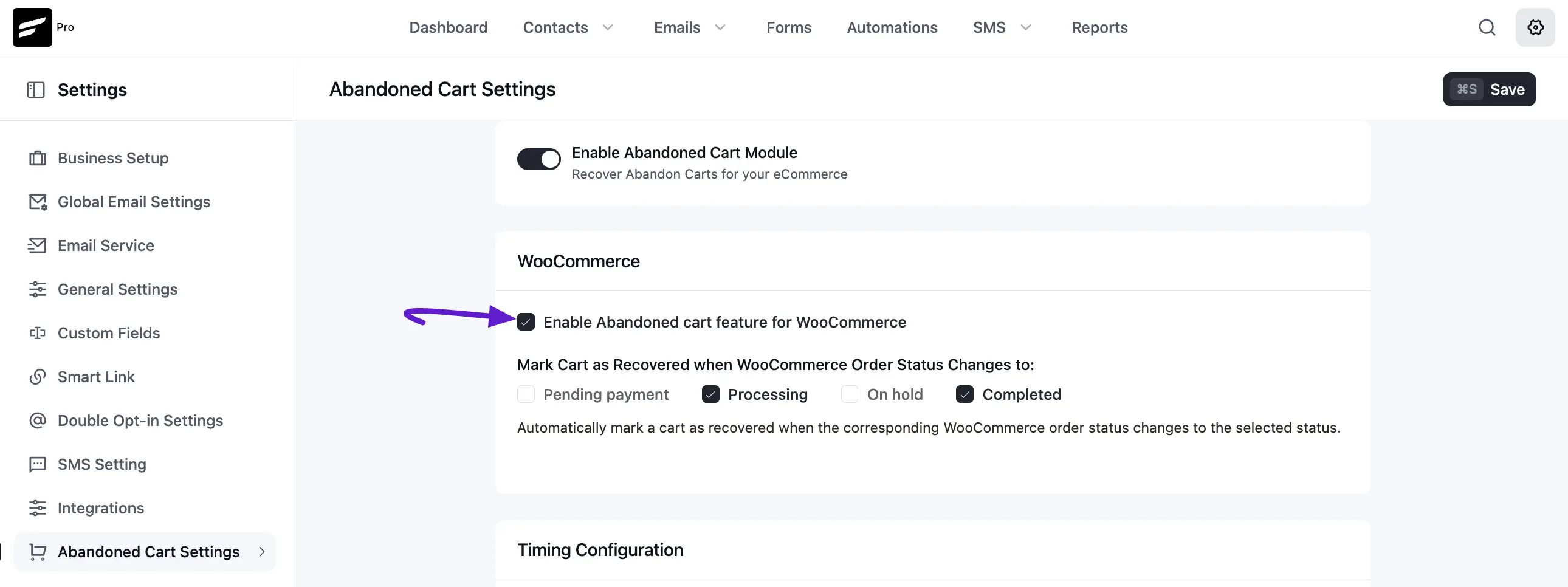Click 'Recover Abandon Carts for your eCommerce' text

pos(710,174)
